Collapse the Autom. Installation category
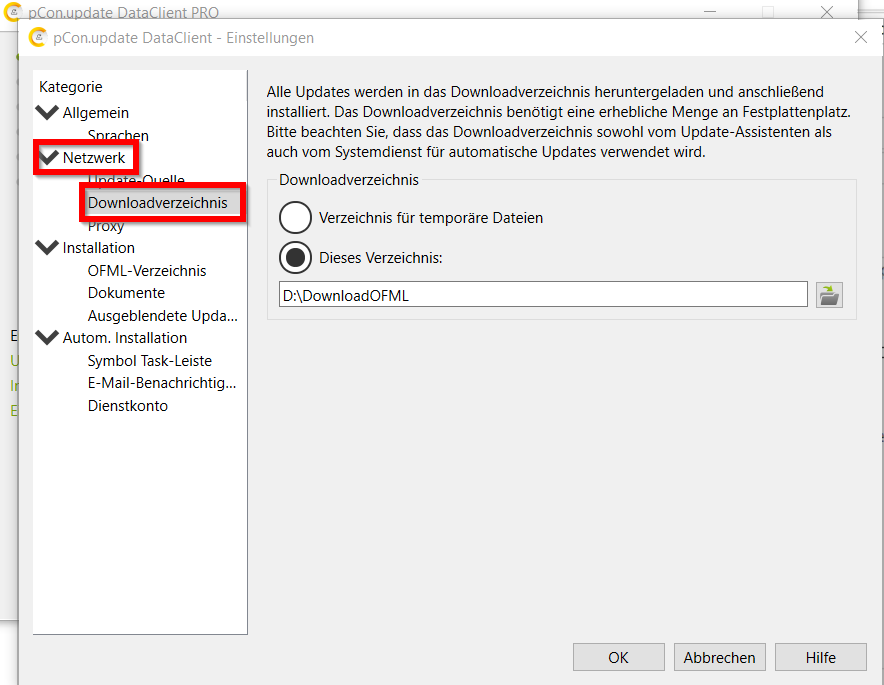The image size is (884, 685). click(x=47, y=338)
